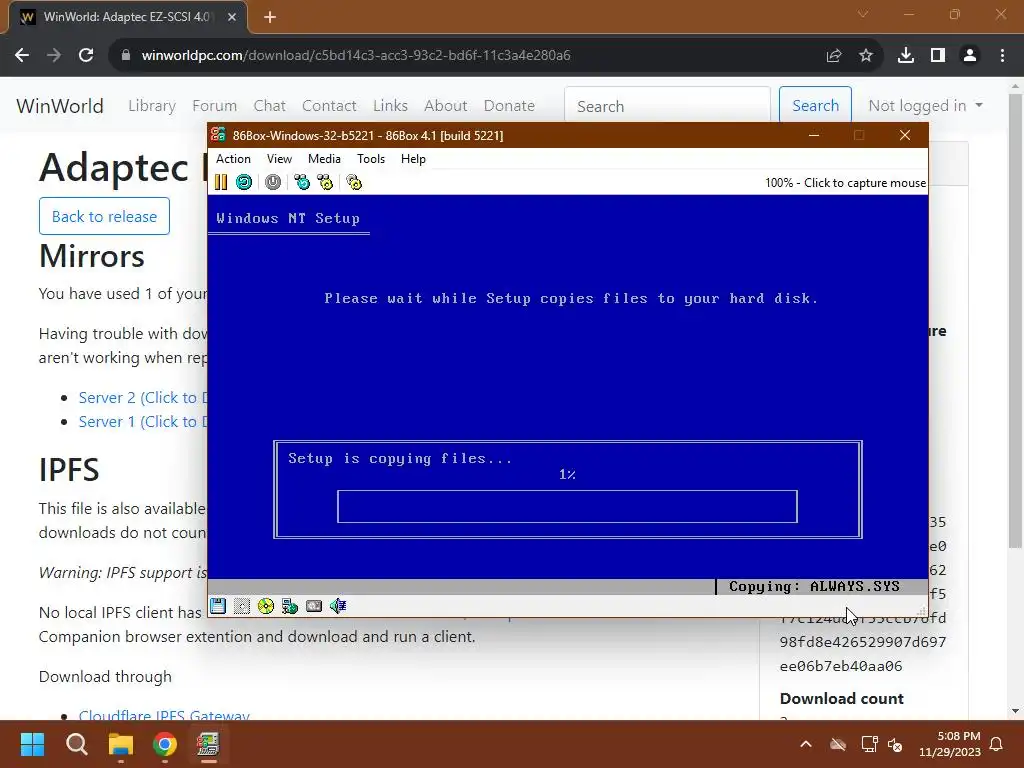The width and height of the screenshot is (1024, 768).
Task: Open the 86Box Media menu
Action: pos(324,159)
